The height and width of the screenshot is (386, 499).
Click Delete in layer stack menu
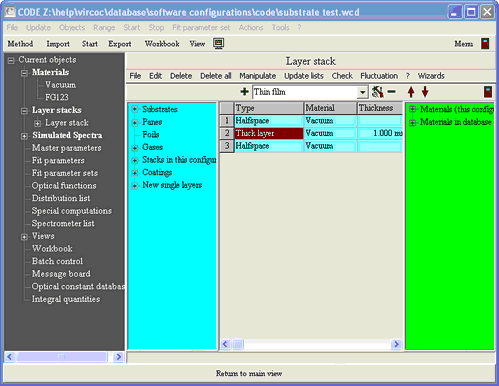click(x=181, y=76)
